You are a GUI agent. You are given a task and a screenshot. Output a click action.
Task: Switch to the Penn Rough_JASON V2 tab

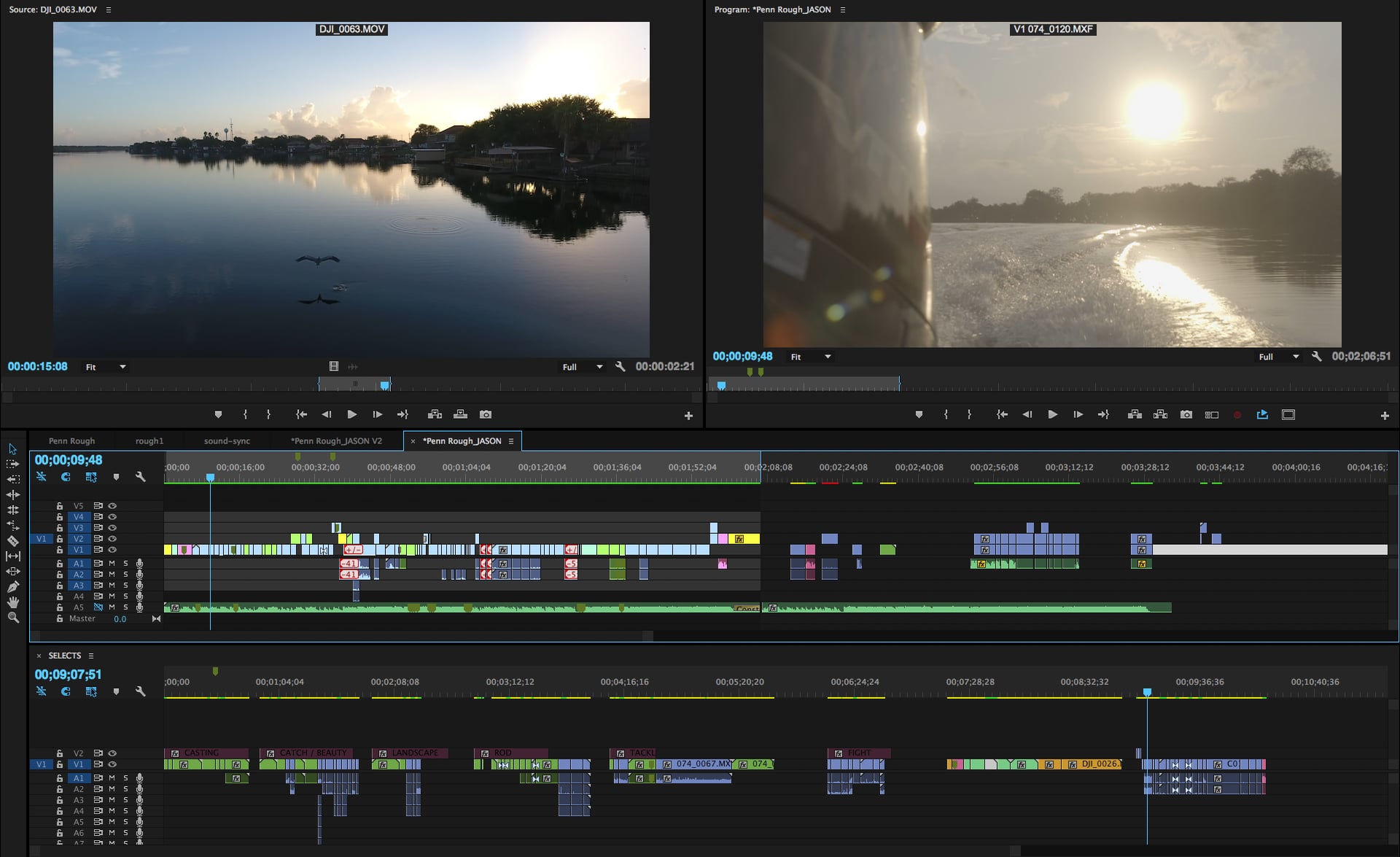click(x=336, y=441)
